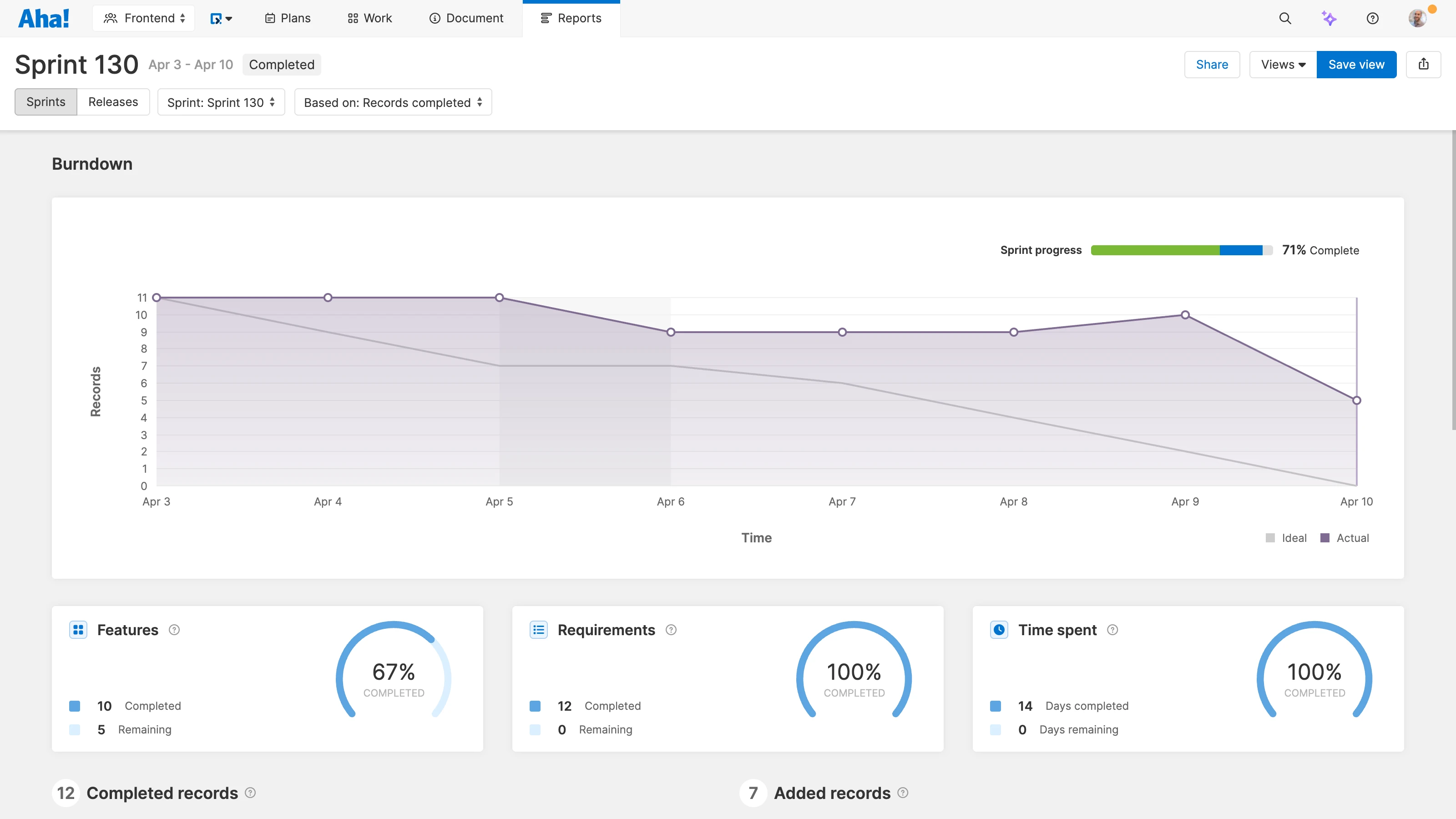Image resolution: width=1456 pixels, height=819 pixels.
Task: Click the Time spent help icon
Action: [x=1112, y=630]
